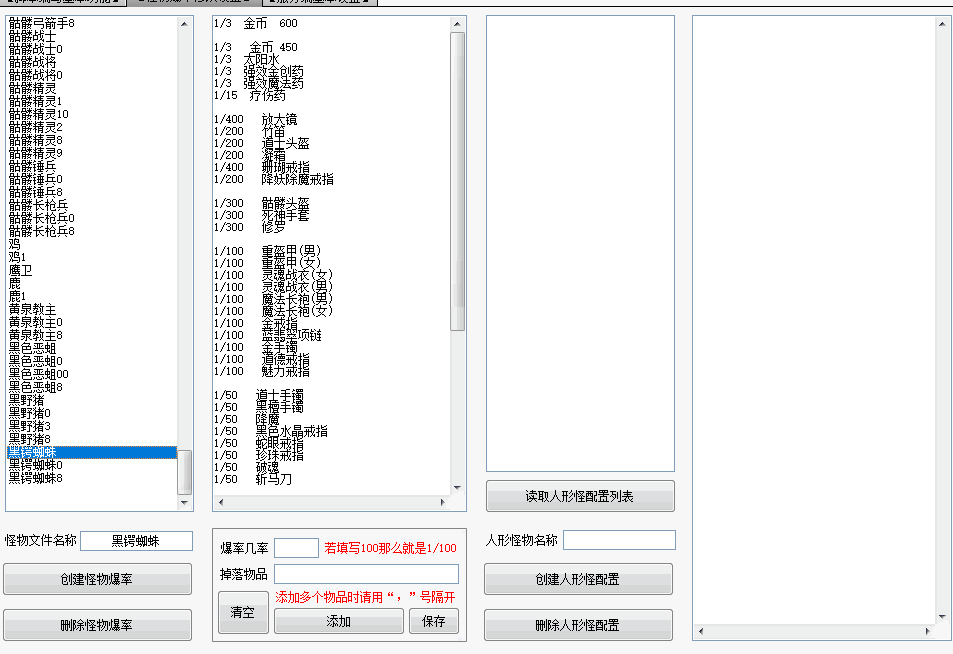Screen dimensions: 953x654
Task: Select 骷髅弓箭手8 in monster list
Action: pos(41,23)
